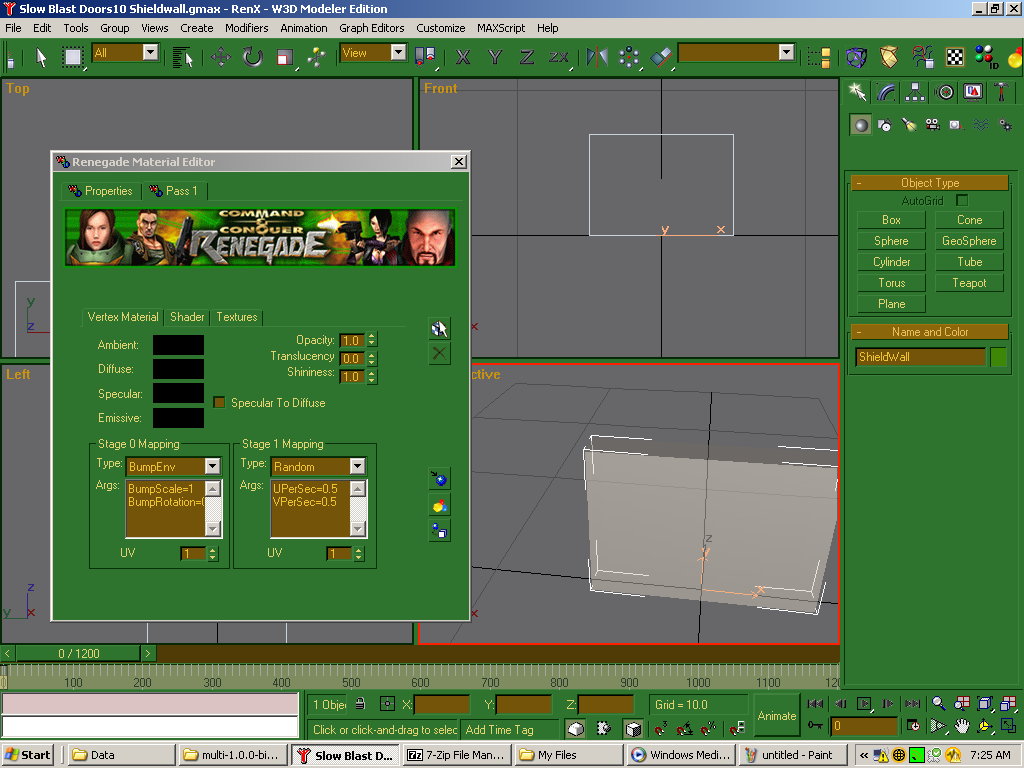Click the Mirror Selected Objects tool

597,57
